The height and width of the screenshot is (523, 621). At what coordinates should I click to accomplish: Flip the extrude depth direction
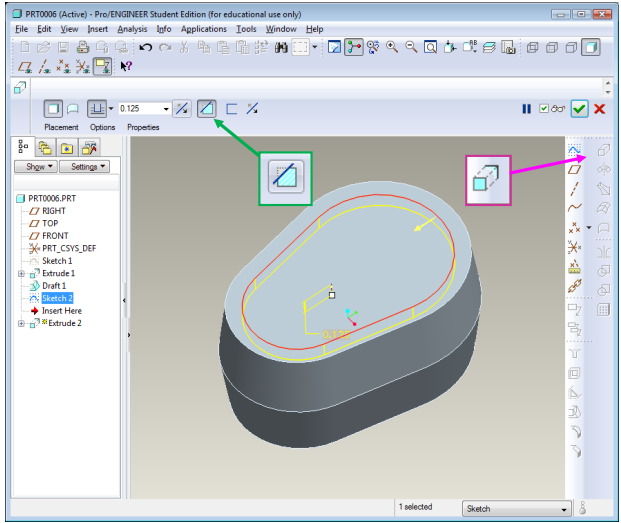point(181,108)
